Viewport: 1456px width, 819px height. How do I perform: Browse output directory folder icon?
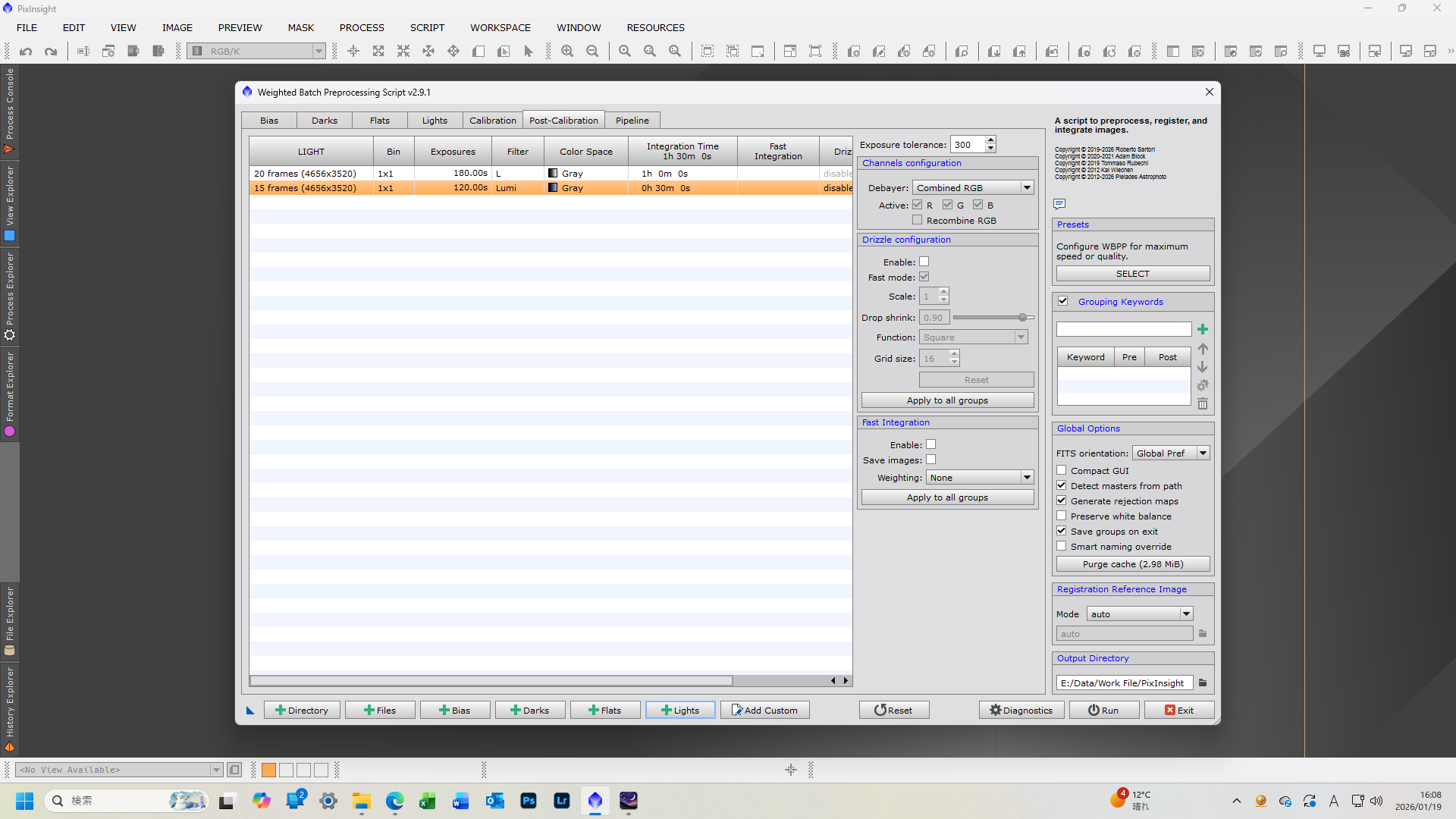click(1203, 683)
